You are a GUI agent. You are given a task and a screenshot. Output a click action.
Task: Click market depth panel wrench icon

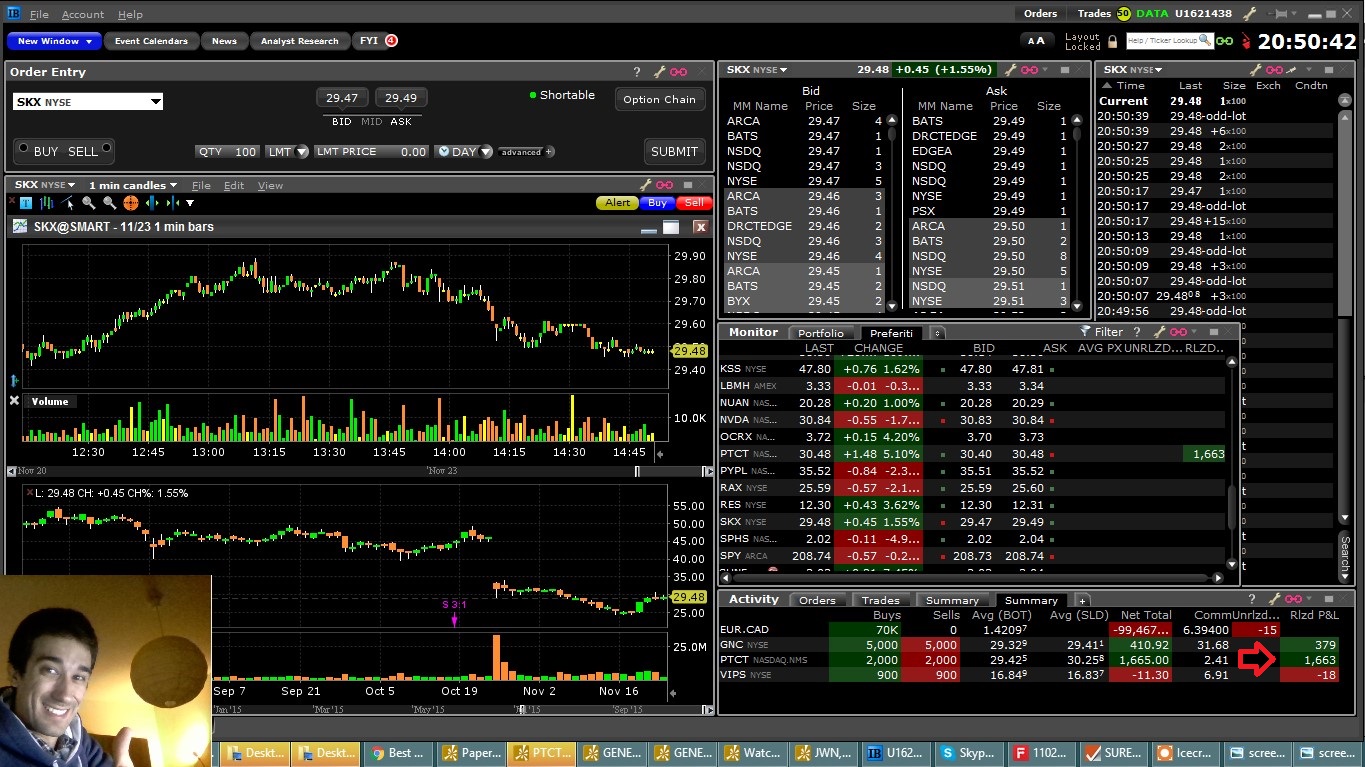point(1012,70)
